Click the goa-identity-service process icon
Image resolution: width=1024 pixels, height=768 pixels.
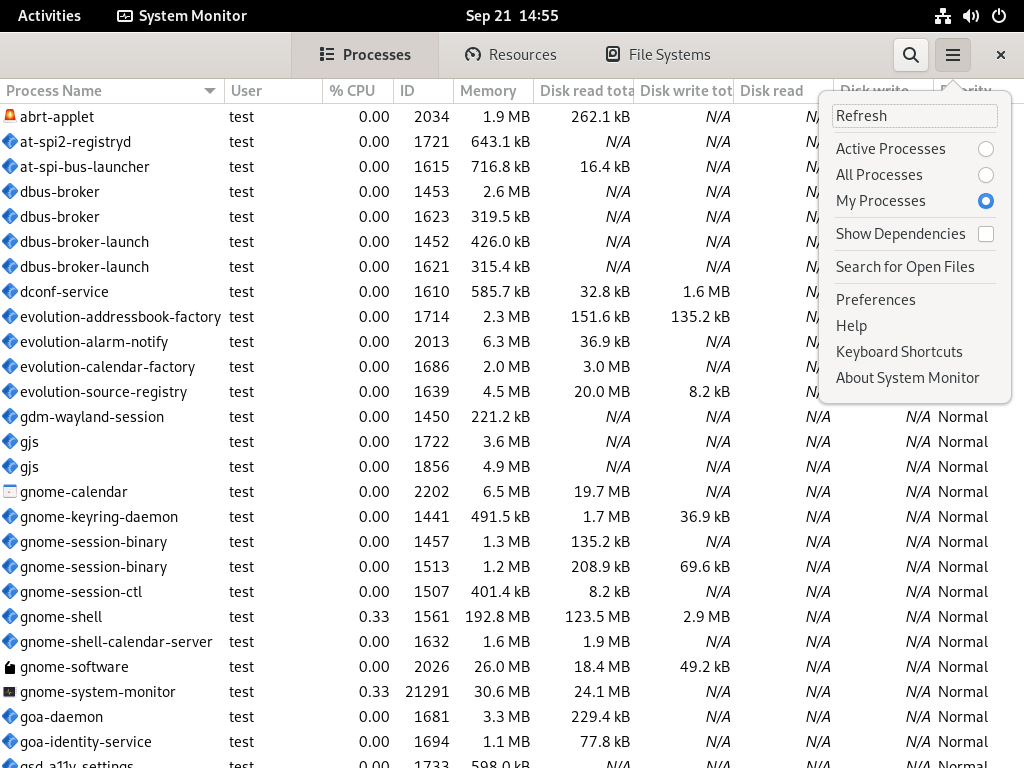[10, 742]
